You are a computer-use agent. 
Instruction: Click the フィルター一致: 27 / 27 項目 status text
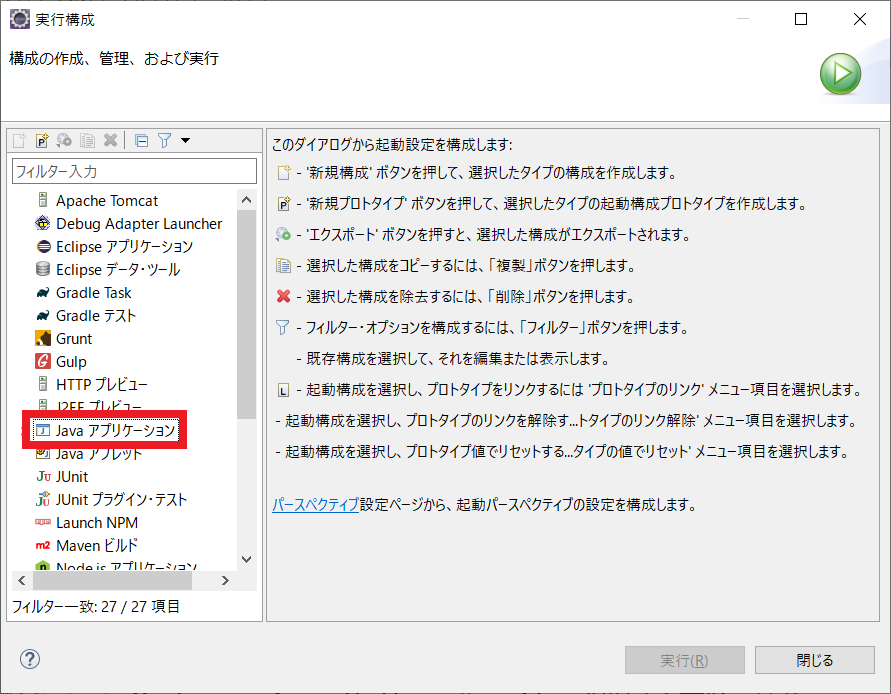point(95,606)
